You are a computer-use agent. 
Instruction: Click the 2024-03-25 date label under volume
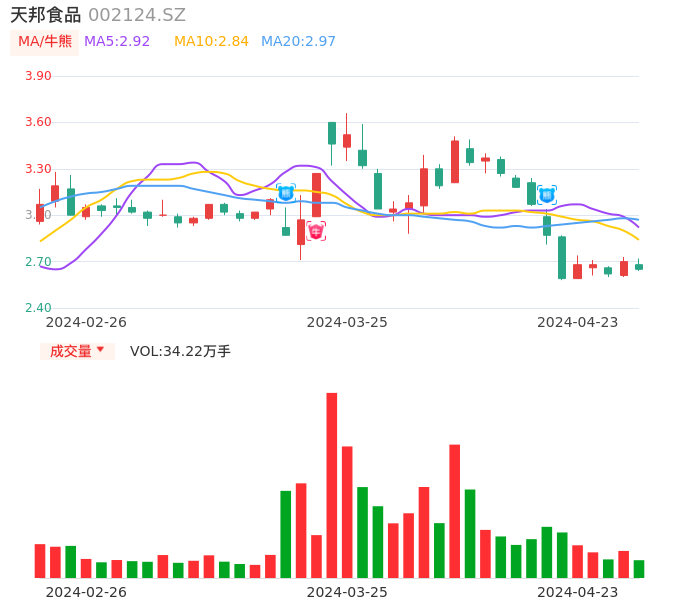pos(347,592)
